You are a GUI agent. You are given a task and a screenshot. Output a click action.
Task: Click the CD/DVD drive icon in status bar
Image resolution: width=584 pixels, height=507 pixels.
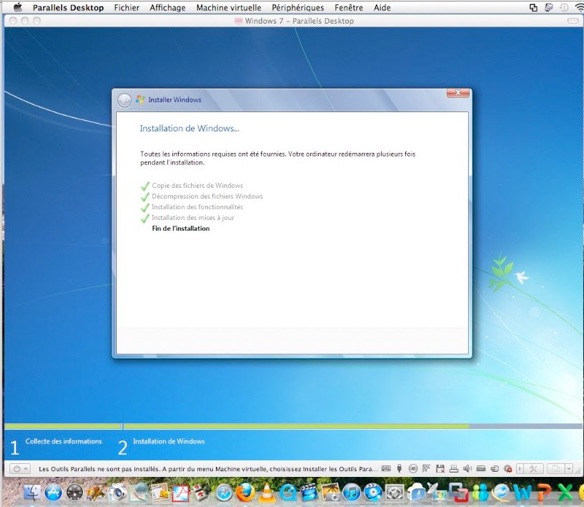pyautogui.click(x=413, y=469)
